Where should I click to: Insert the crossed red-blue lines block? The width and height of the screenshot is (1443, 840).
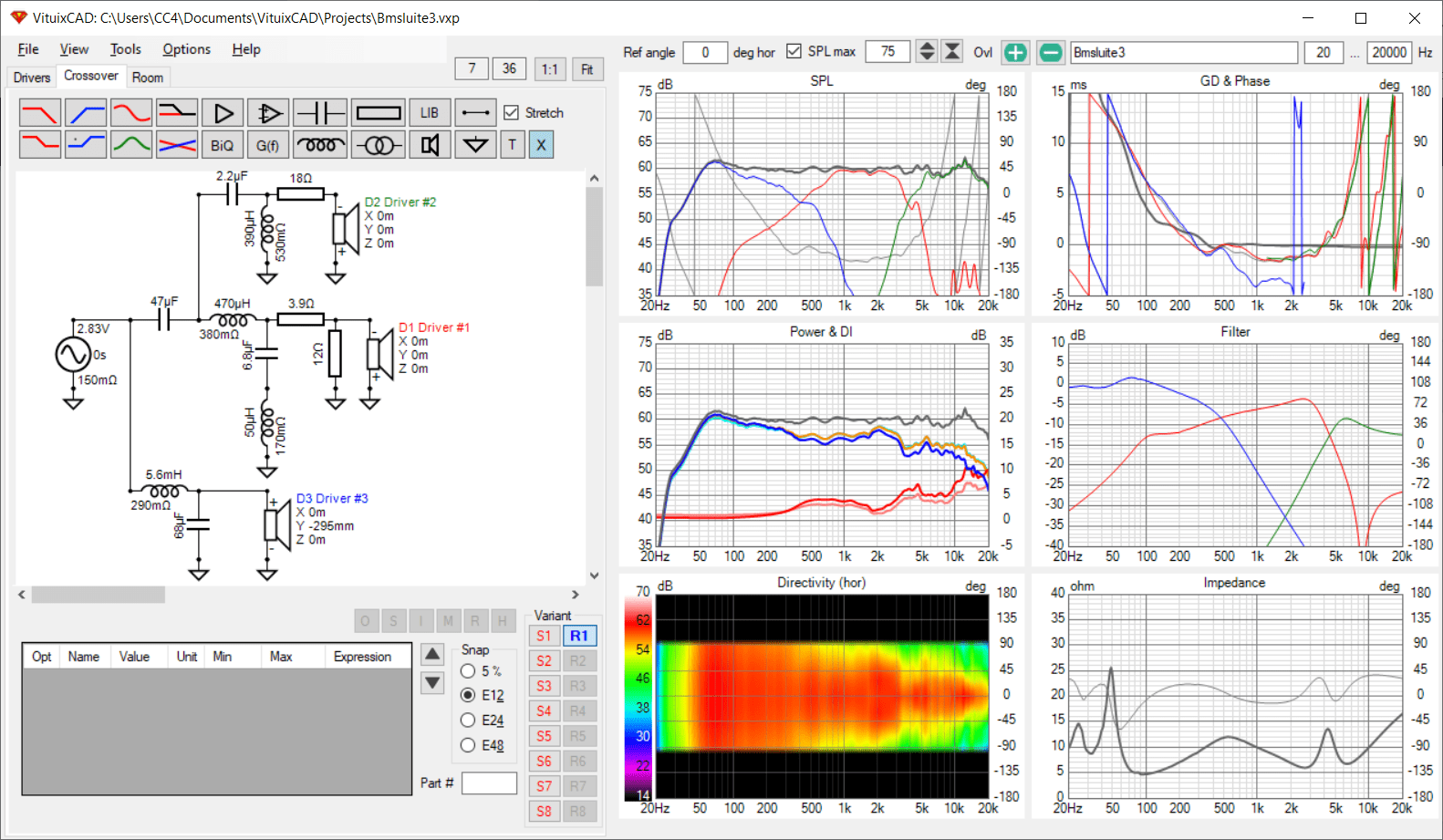coord(177,144)
